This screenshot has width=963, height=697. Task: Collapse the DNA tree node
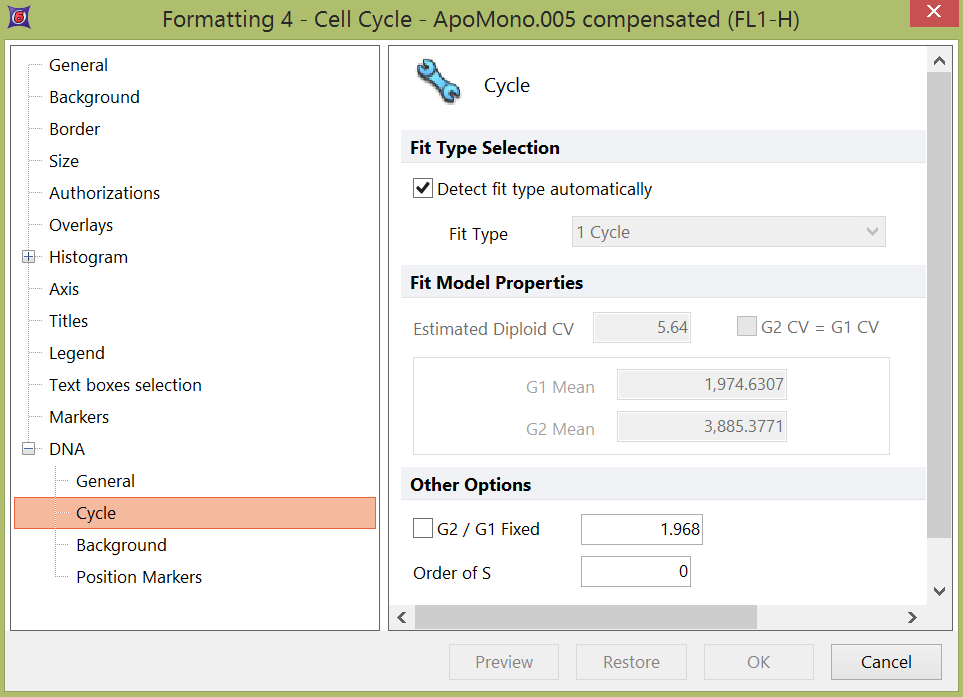click(28, 449)
